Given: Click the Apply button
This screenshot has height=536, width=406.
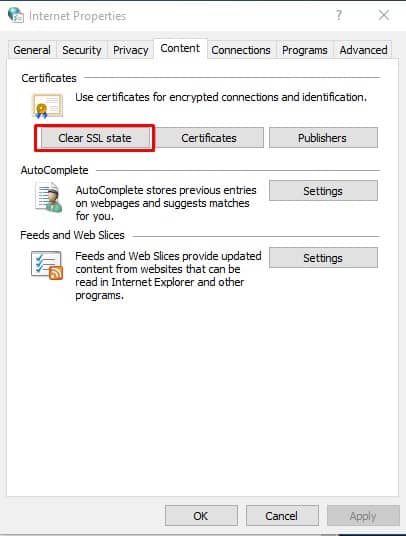Looking at the screenshot, I should click(x=363, y=515).
